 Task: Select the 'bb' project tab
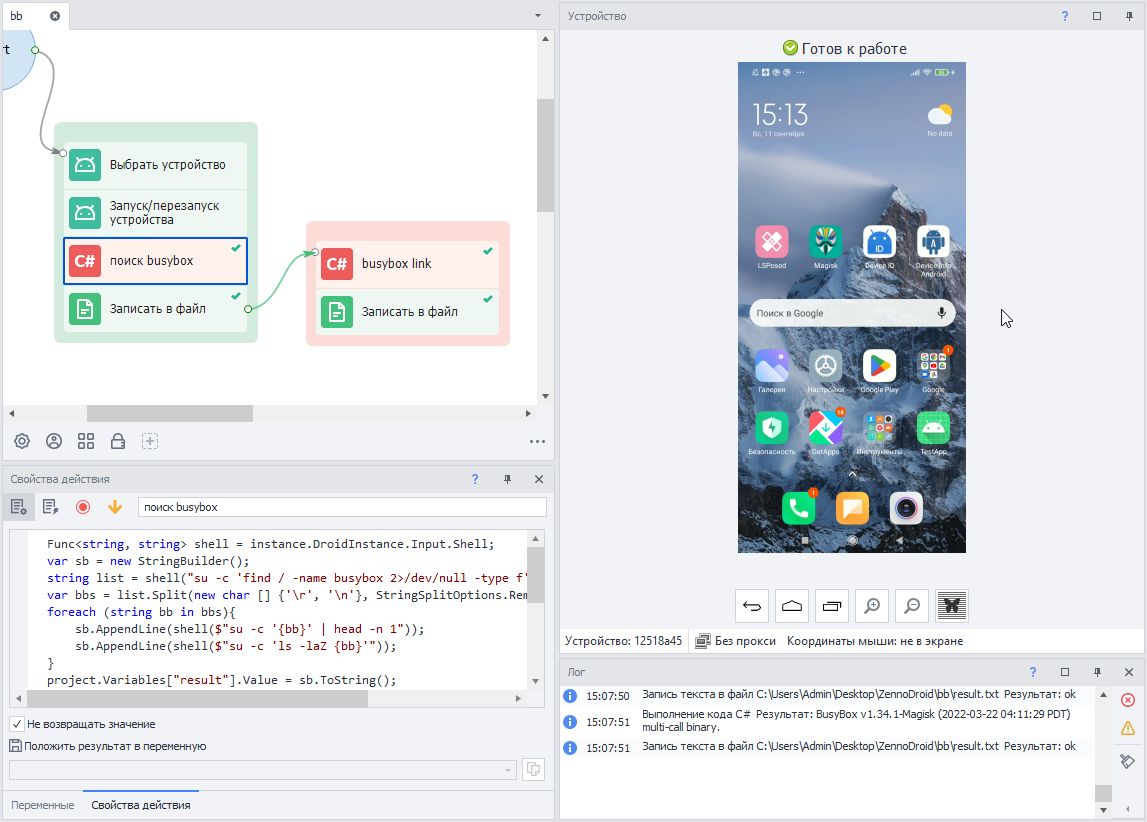point(17,16)
